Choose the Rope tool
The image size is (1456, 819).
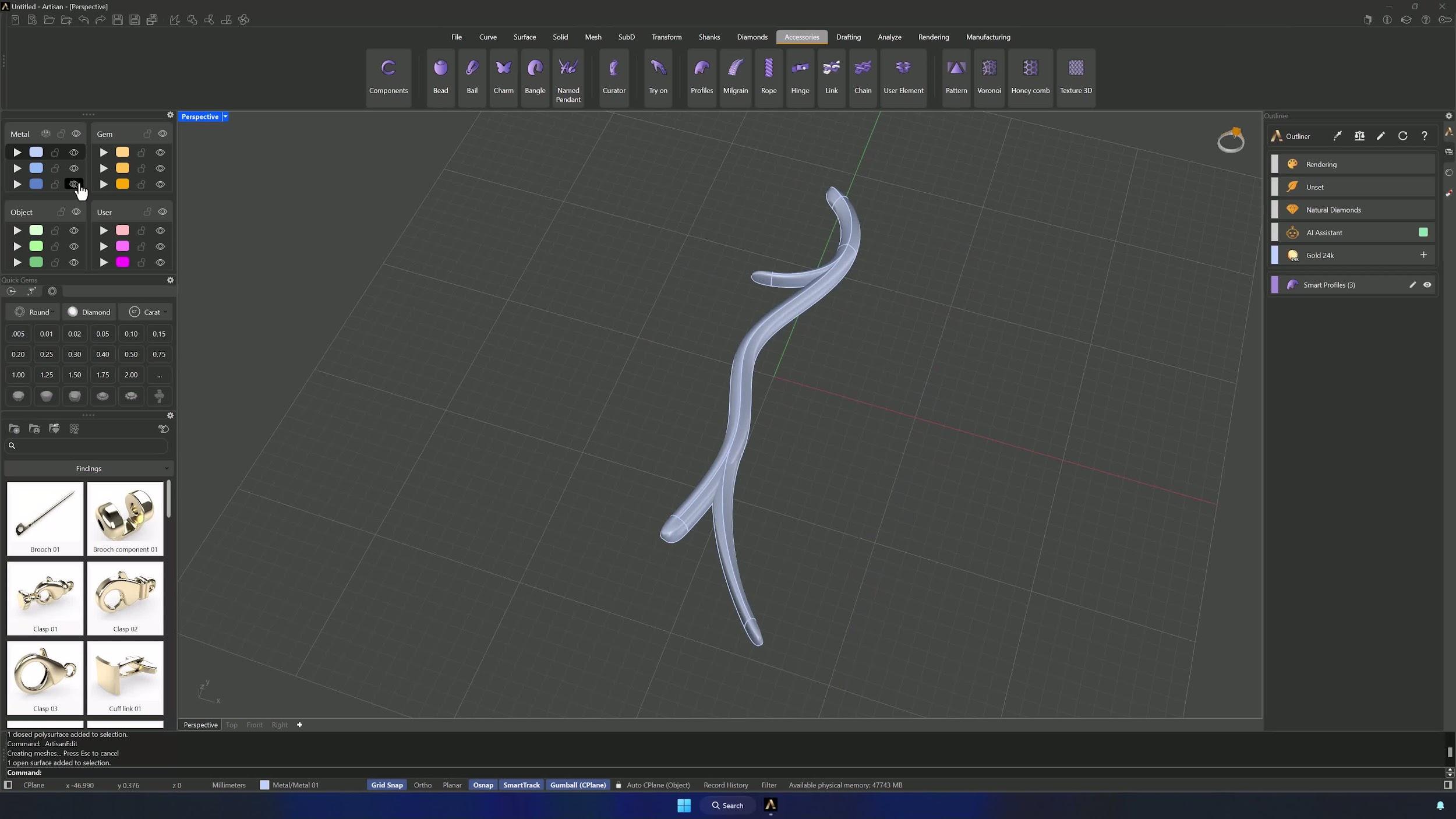coord(768,77)
